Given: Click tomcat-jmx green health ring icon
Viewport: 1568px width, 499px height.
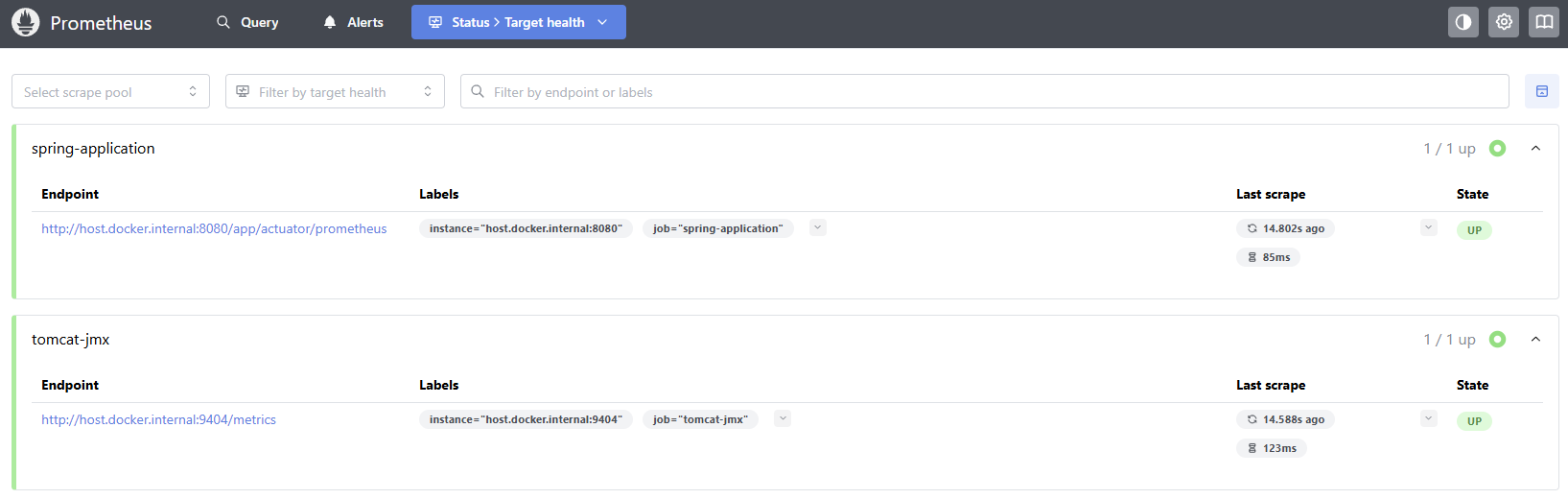Looking at the screenshot, I should pos(1497,340).
